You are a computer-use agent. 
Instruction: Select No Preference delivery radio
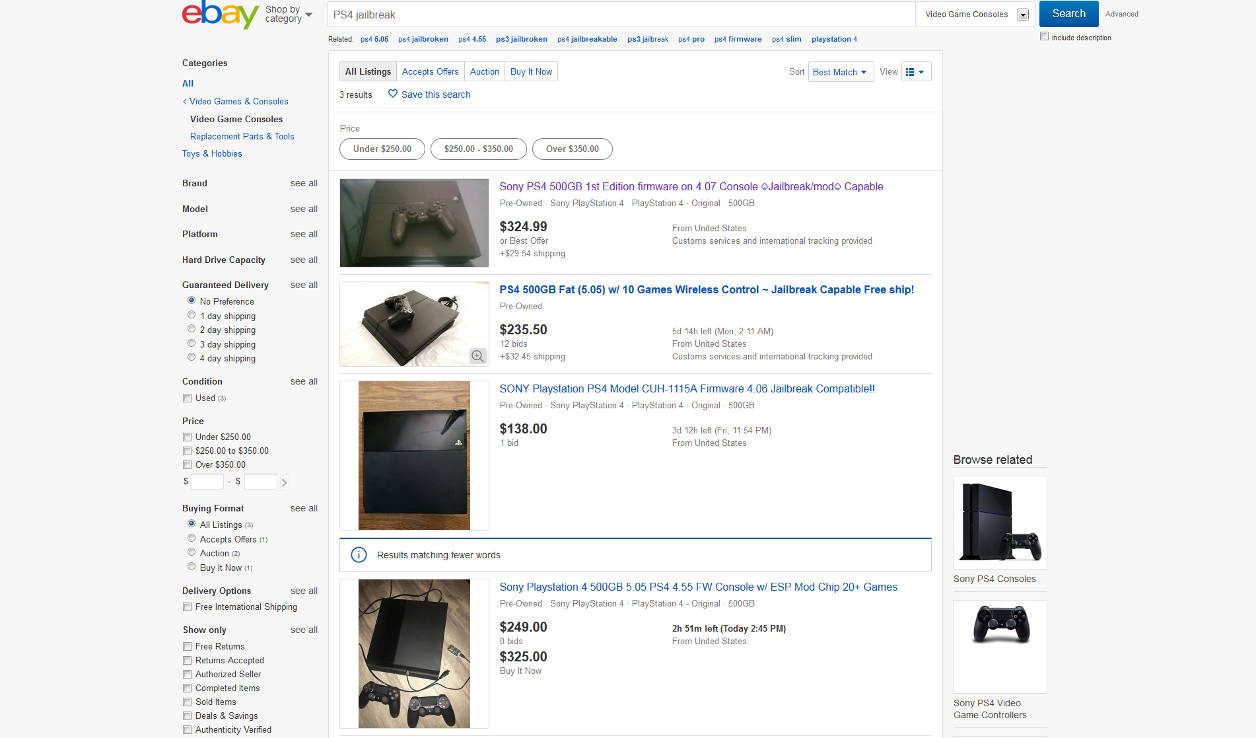191,300
